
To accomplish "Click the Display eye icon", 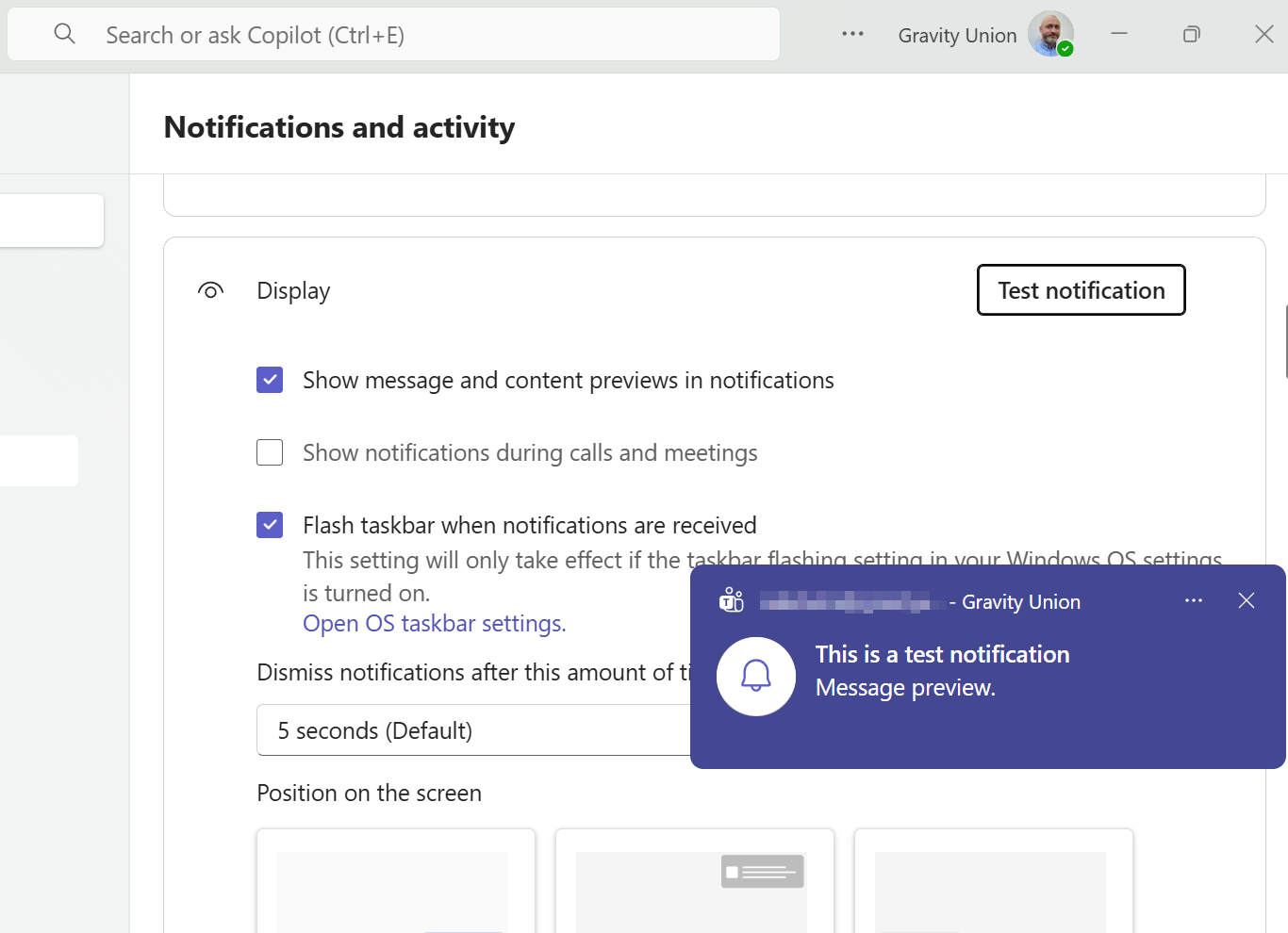I will point(210,290).
